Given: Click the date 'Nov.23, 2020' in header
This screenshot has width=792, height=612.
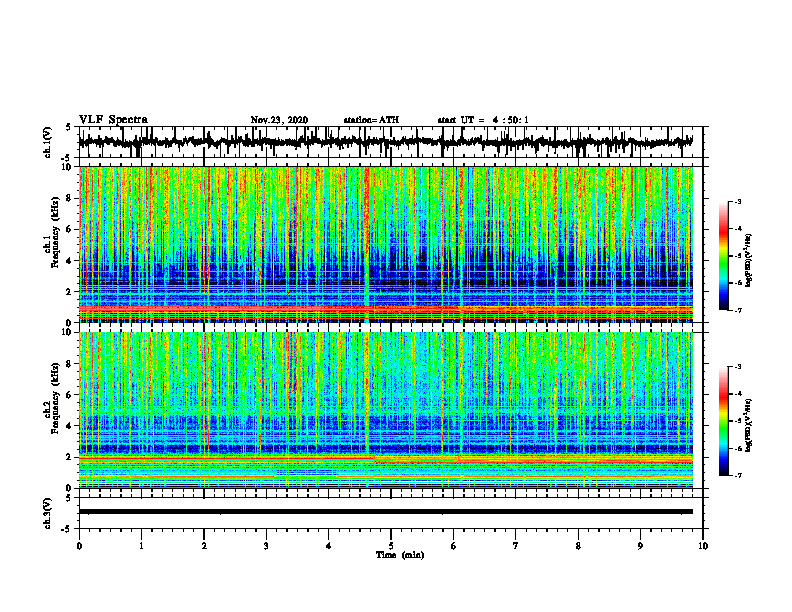Looking at the screenshot, I should pyautogui.click(x=279, y=120).
